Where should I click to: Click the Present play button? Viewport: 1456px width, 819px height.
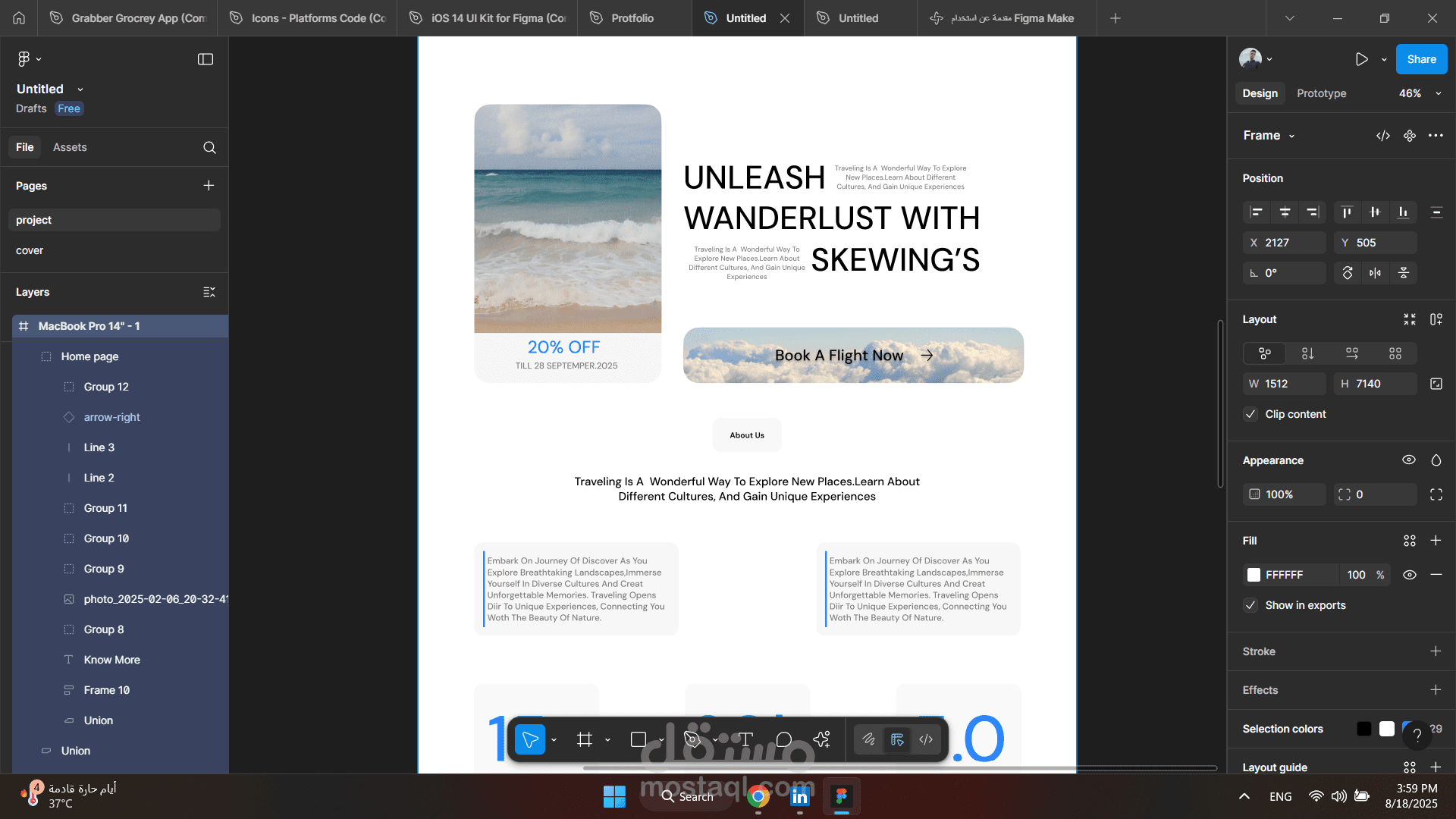click(x=1361, y=59)
